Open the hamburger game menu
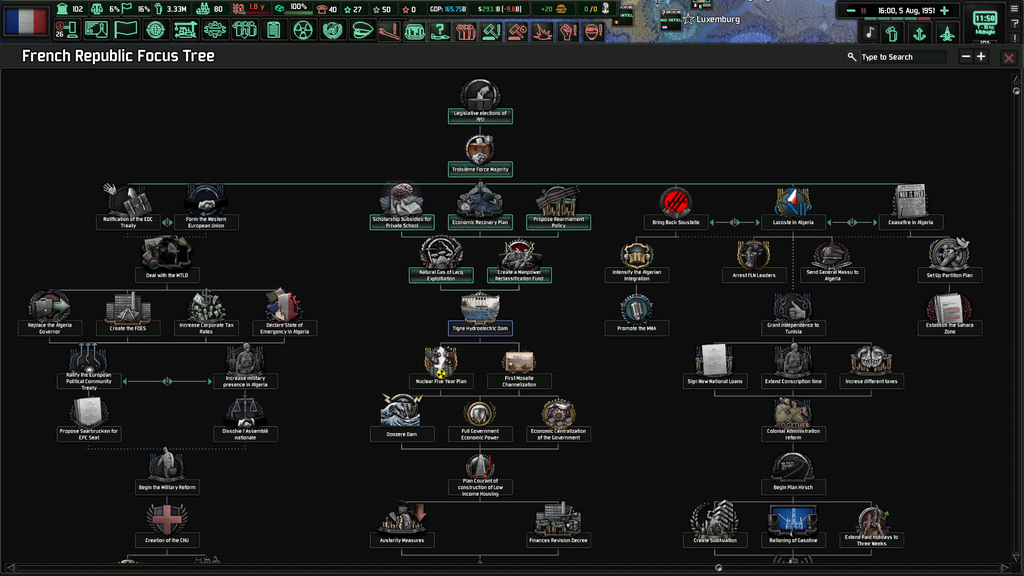Image resolution: width=1024 pixels, height=576 pixels. pyautogui.click(x=1015, y=8)
